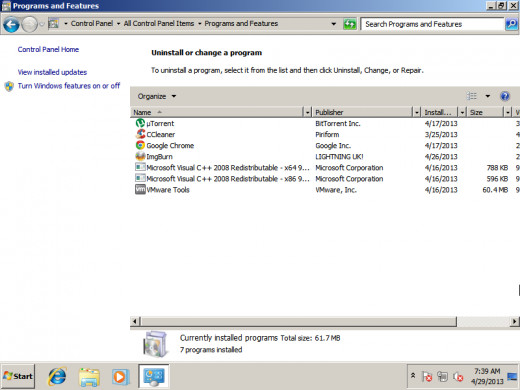Click the Forward navigation arrow
This screenshot has height=390, width=520.
(30, 24)
